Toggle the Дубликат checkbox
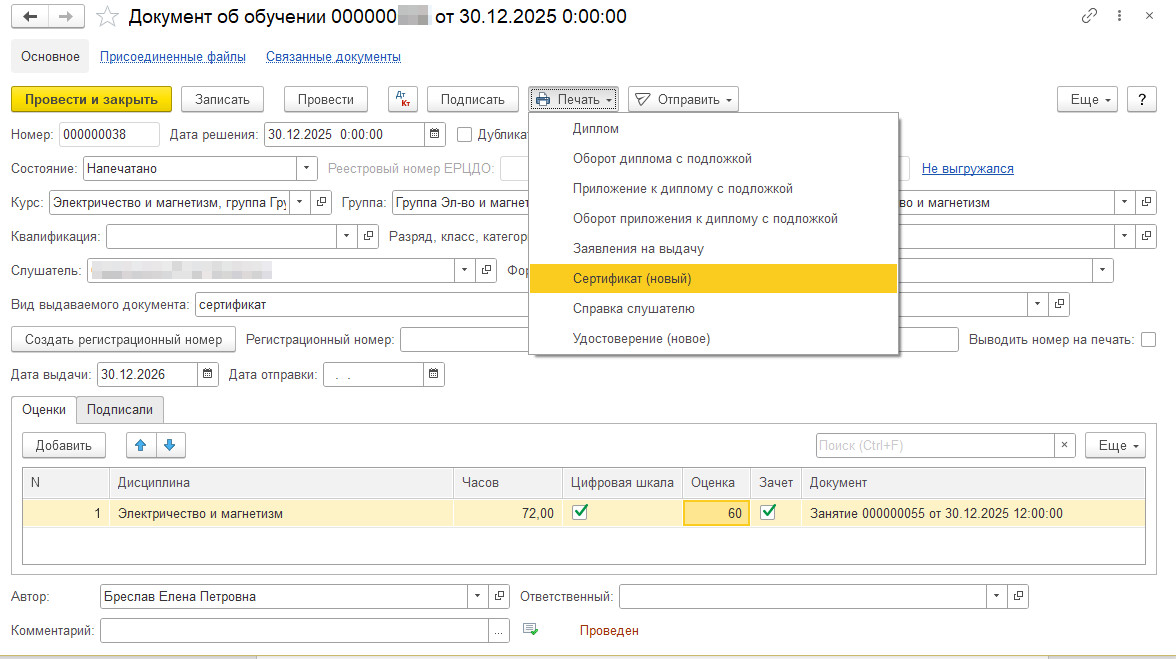Image resolution: width=1176 pixels, height=659 pixels. [464, 134]
